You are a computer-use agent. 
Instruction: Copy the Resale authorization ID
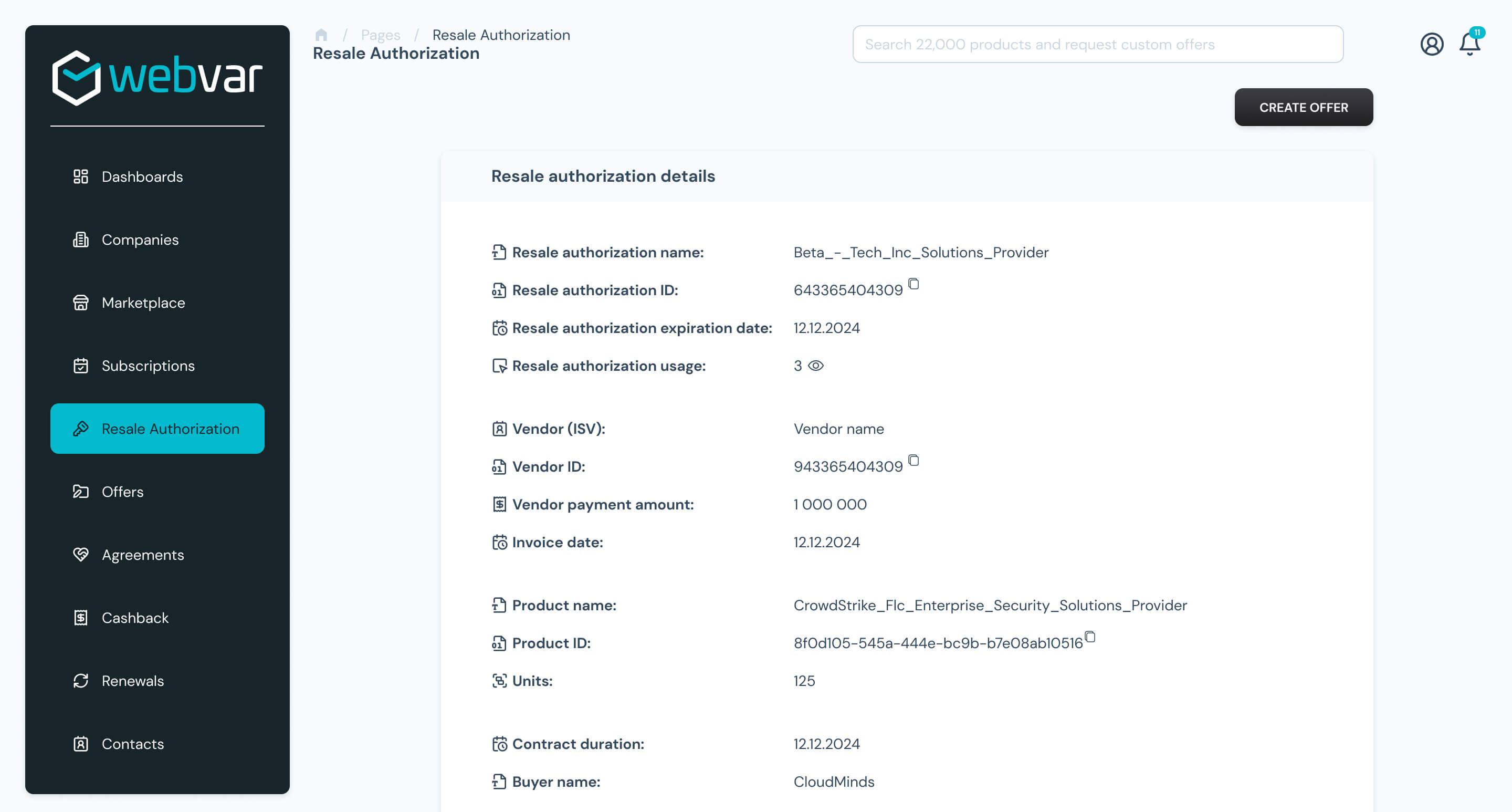tap(913, 284)
